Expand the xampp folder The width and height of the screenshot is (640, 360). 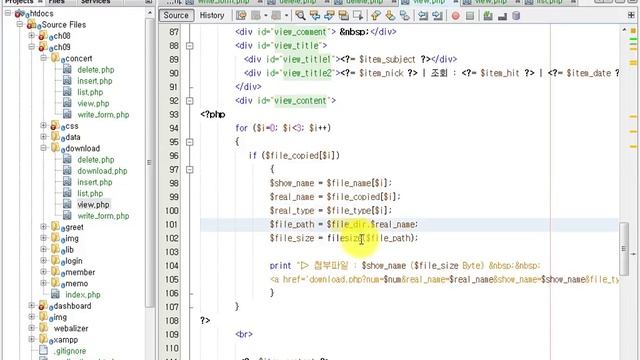pos(31,339)
